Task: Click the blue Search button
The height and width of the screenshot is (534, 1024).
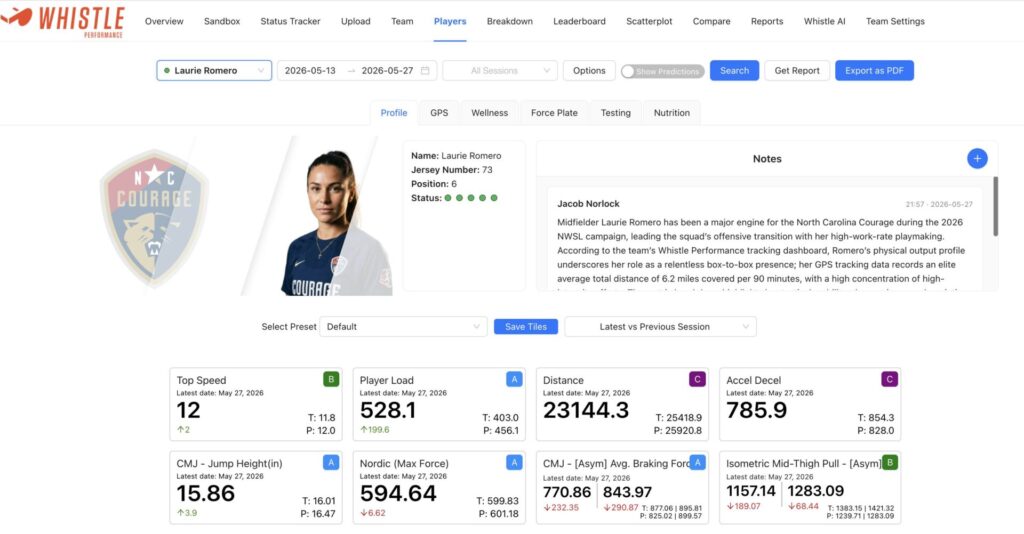Action: pos(735,71)
